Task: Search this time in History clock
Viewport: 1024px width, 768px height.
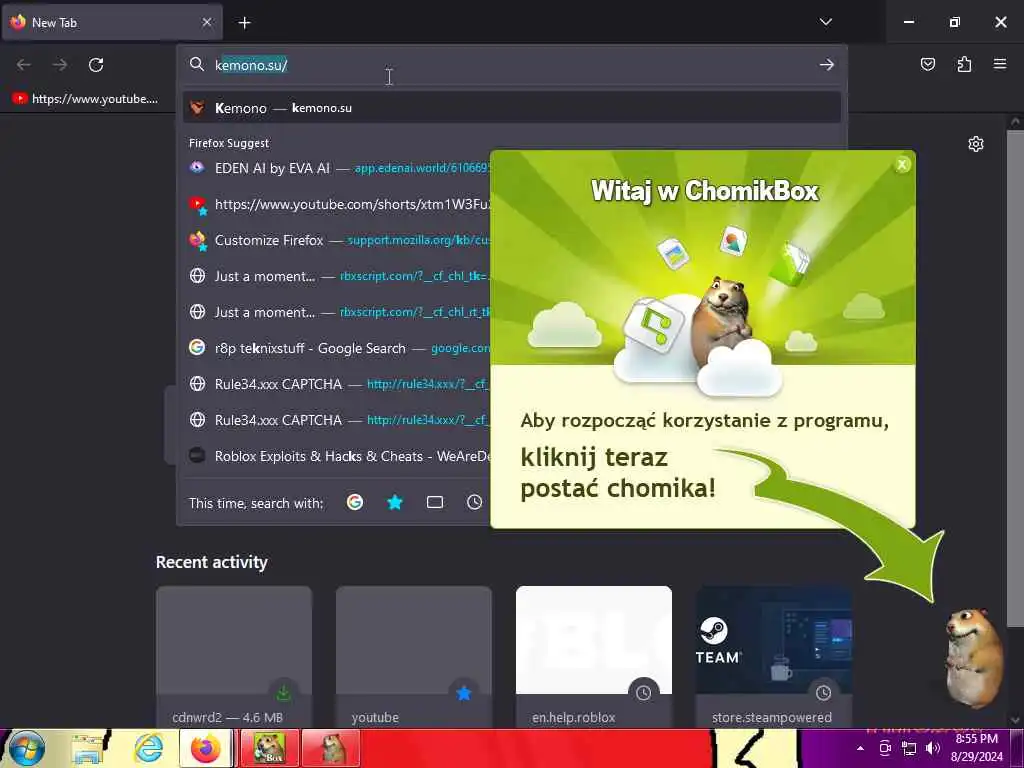Action: (x=475, y=502)
